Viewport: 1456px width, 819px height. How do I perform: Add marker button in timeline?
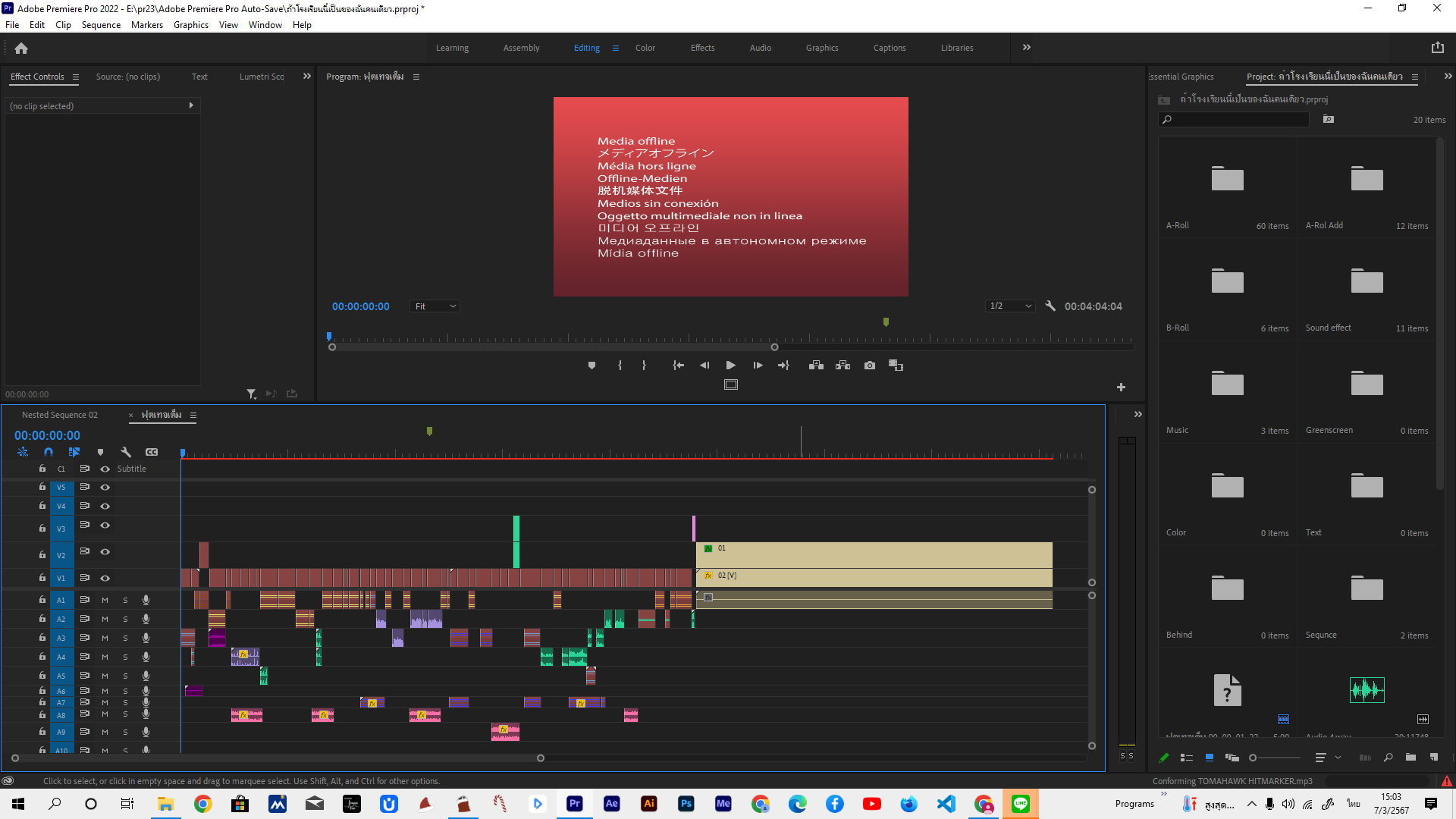click(x=100, y=452)
